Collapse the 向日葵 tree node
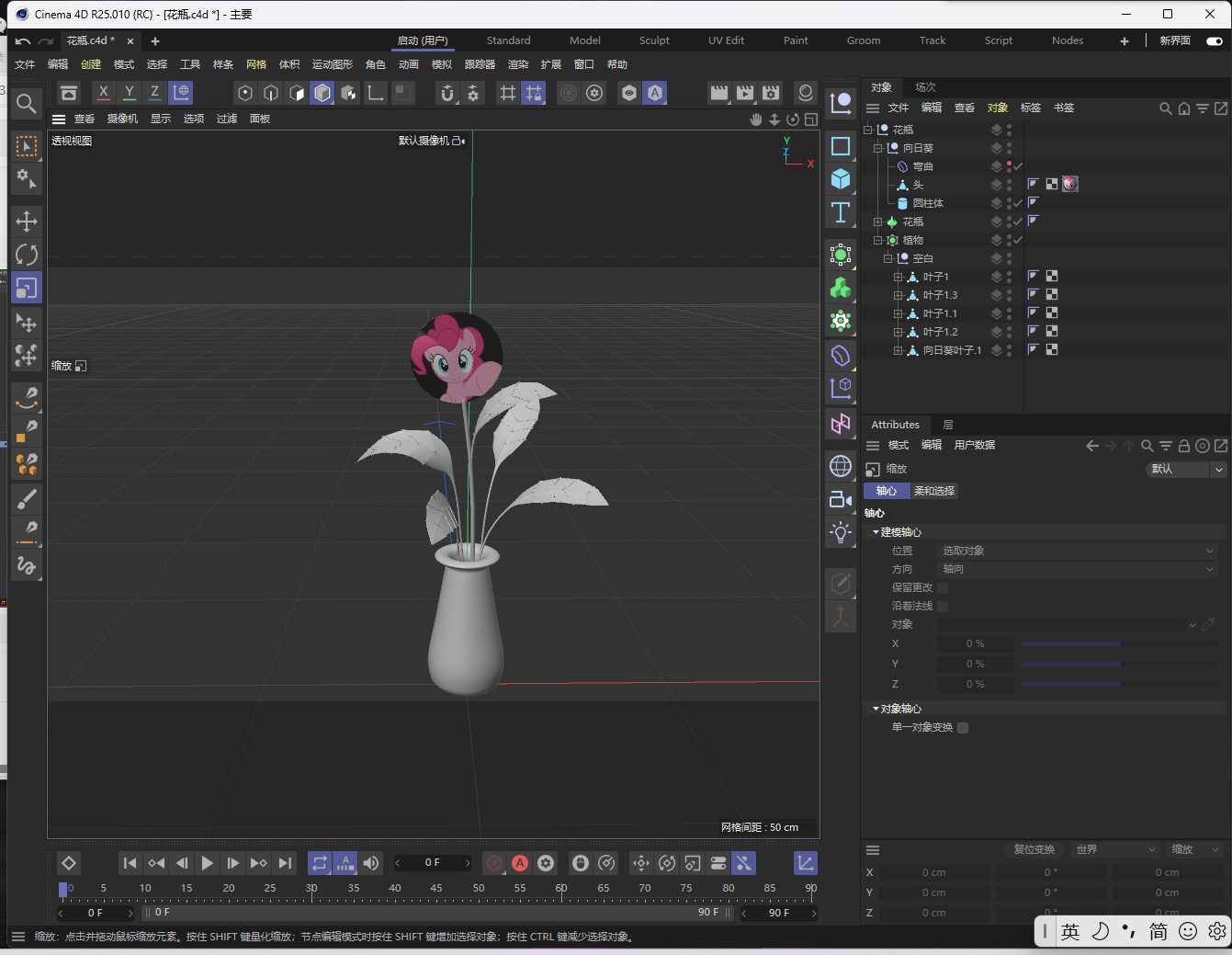The height and width of the screenshot is (955, 1232). click(x=877, y=148)
